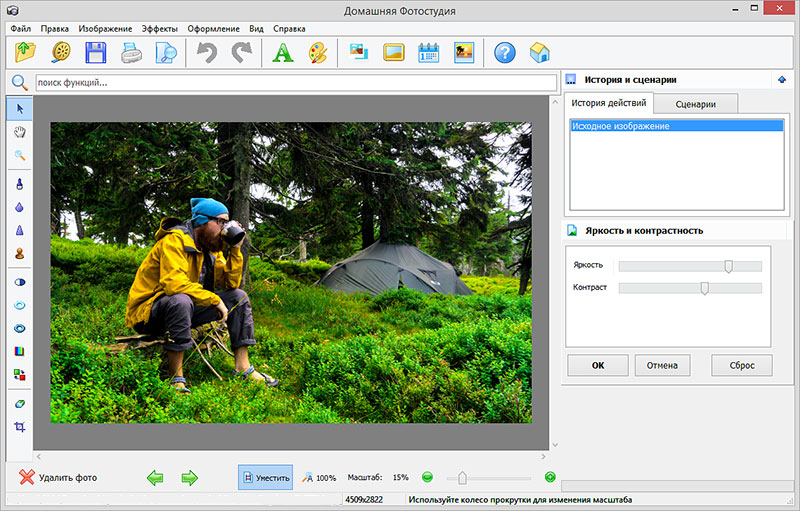The image size is (800, 511).
Task: Click the Отмена button
Action: tap(662, 365)
